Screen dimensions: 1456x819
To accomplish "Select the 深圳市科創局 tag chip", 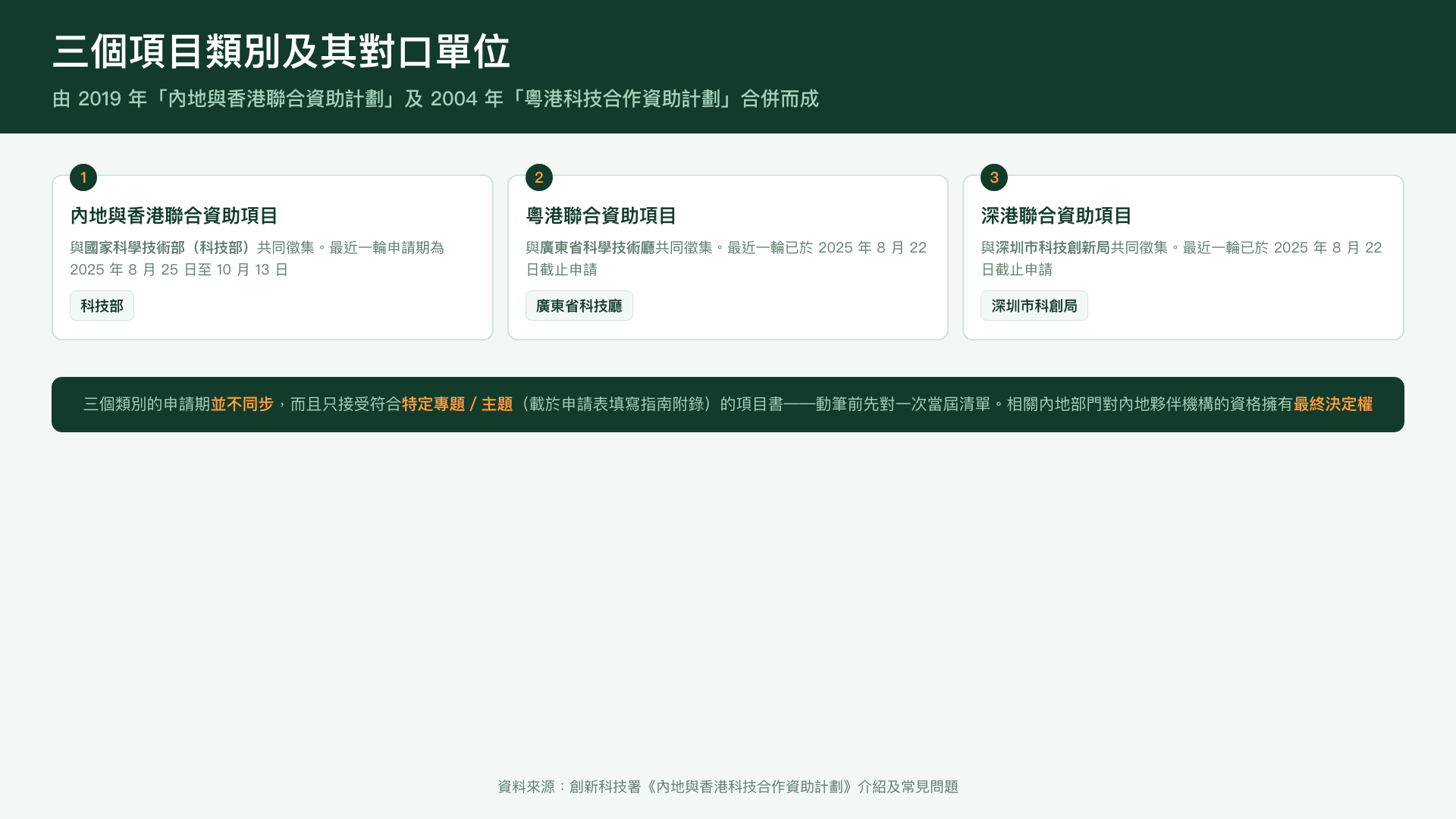I will pos(1034,306).
